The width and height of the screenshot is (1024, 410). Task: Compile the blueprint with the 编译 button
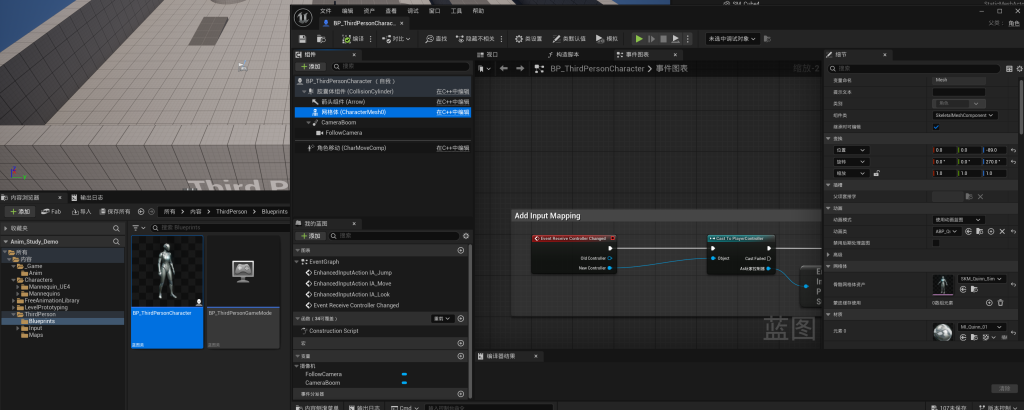coord(353,39)
